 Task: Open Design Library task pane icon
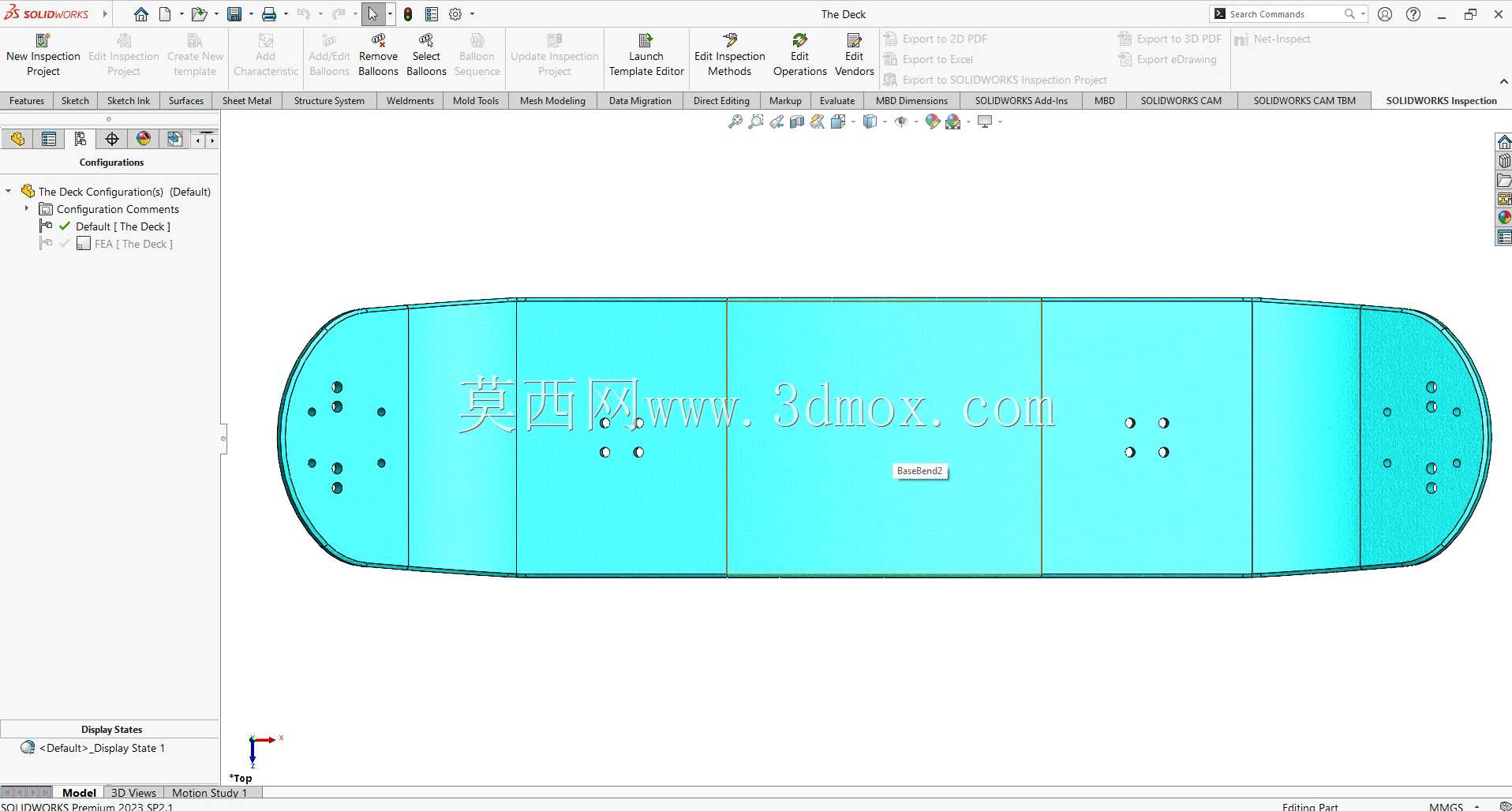(x=1504, y=161)
